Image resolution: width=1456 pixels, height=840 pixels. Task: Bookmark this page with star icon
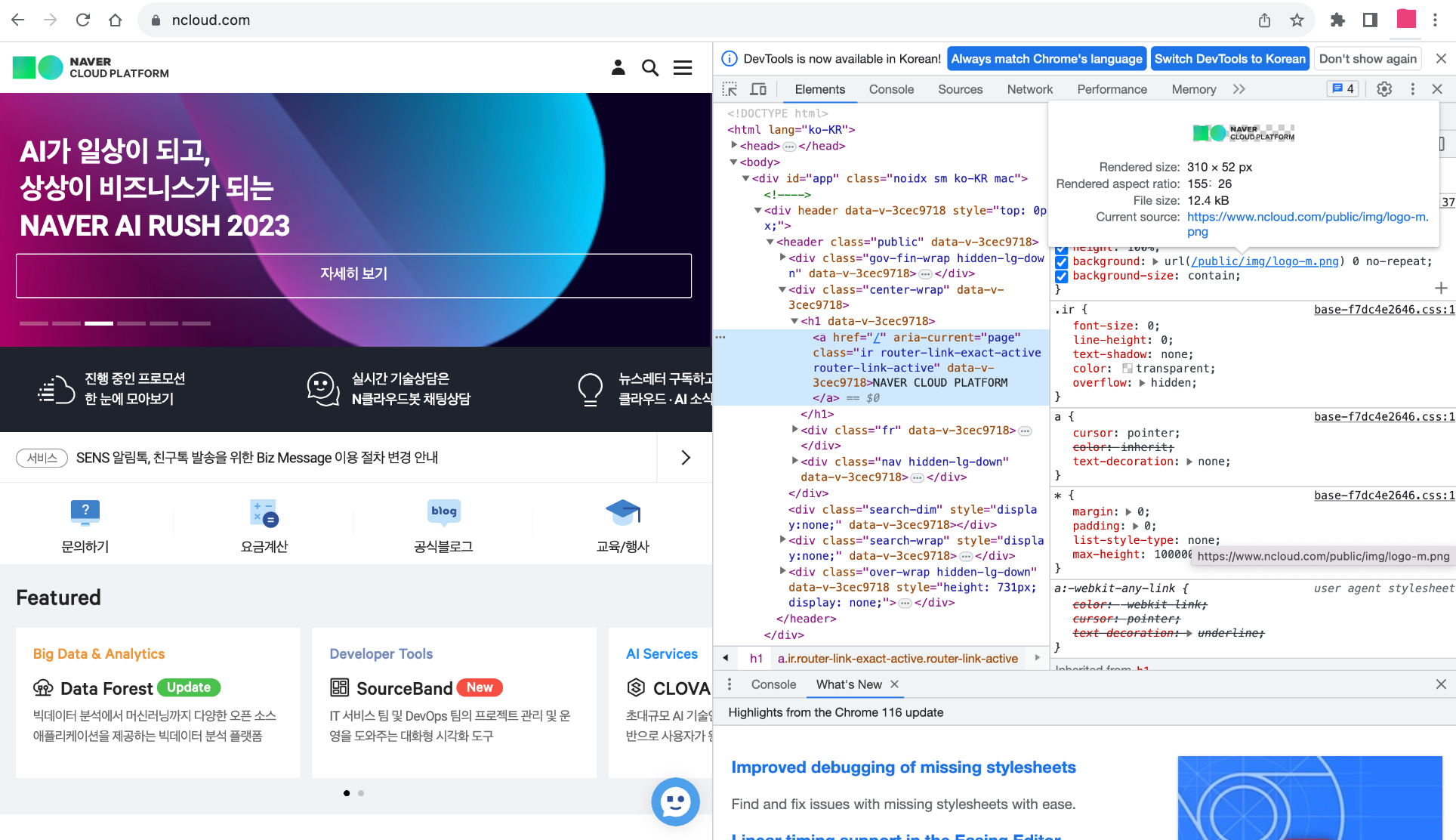pos(1297,20)
